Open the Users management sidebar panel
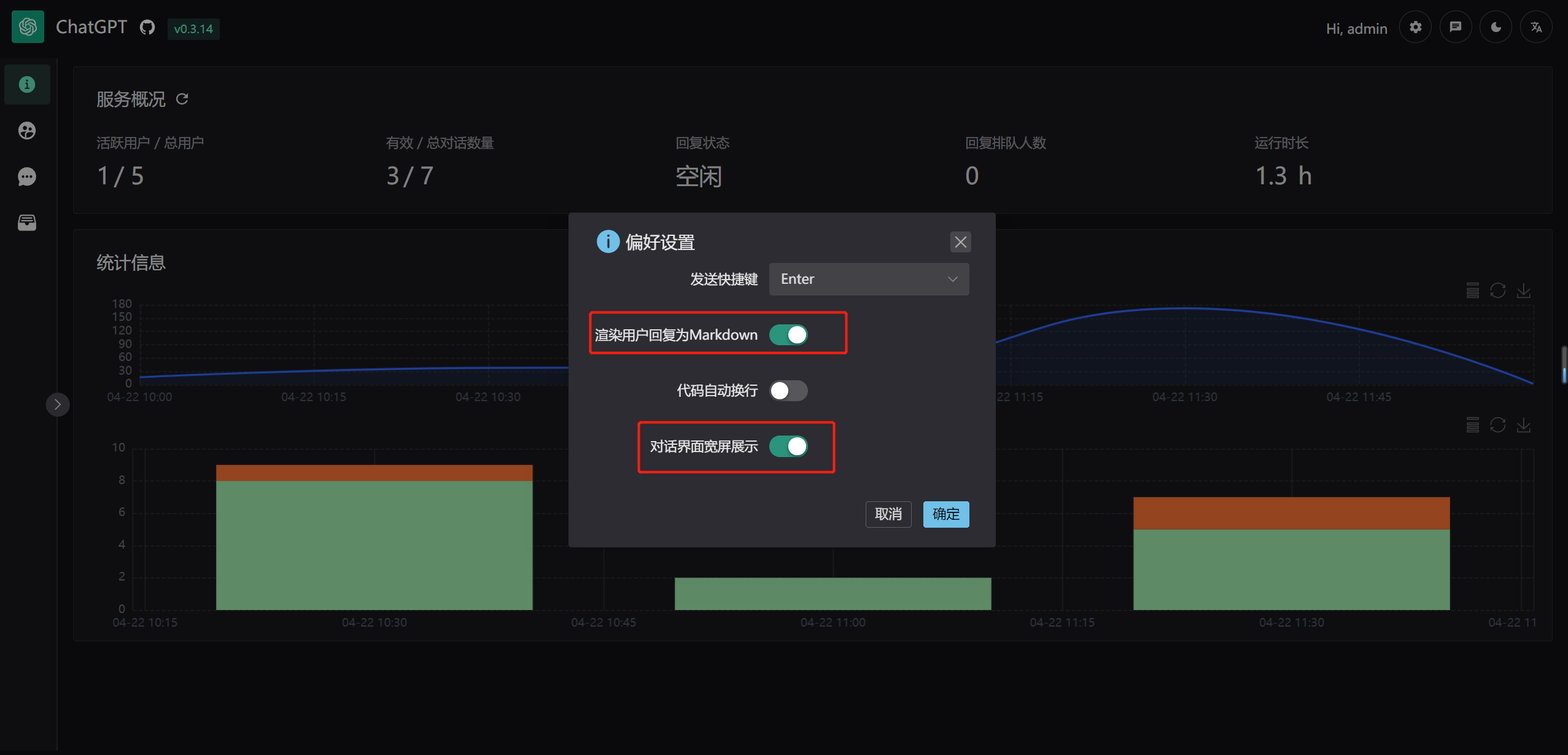 [x=28, y=130]
